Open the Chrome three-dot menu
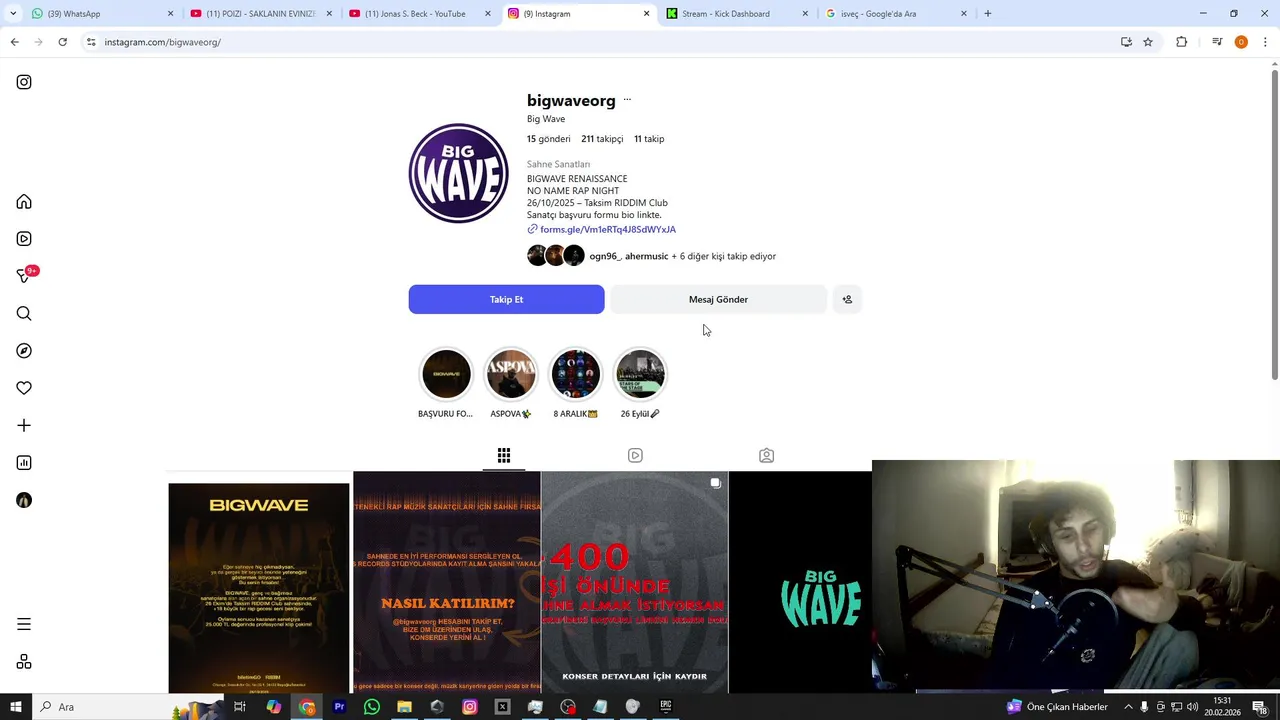This screenshot has width=1280, height=720. [x=1265, y=42]
